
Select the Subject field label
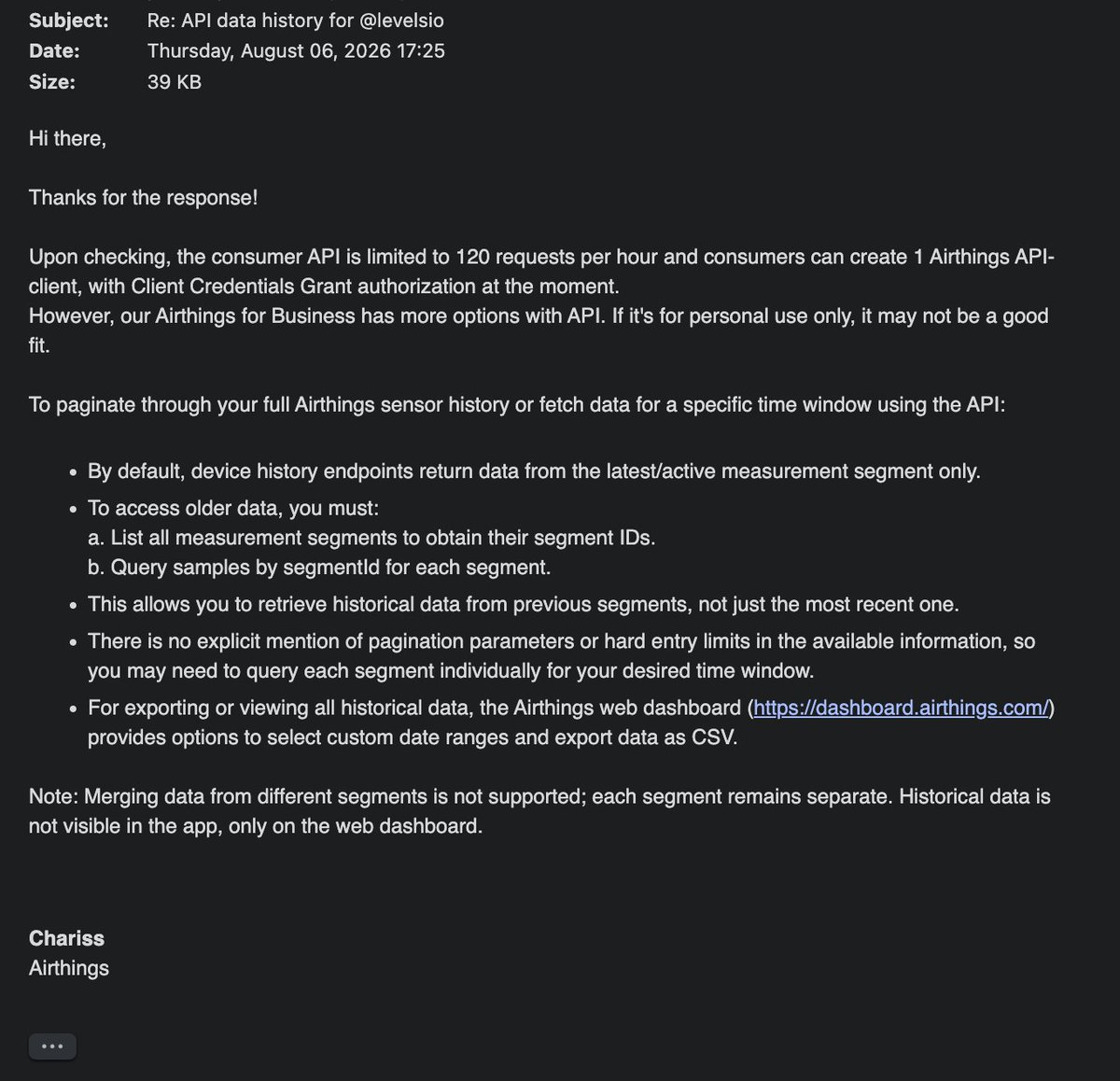pos(69,20)
